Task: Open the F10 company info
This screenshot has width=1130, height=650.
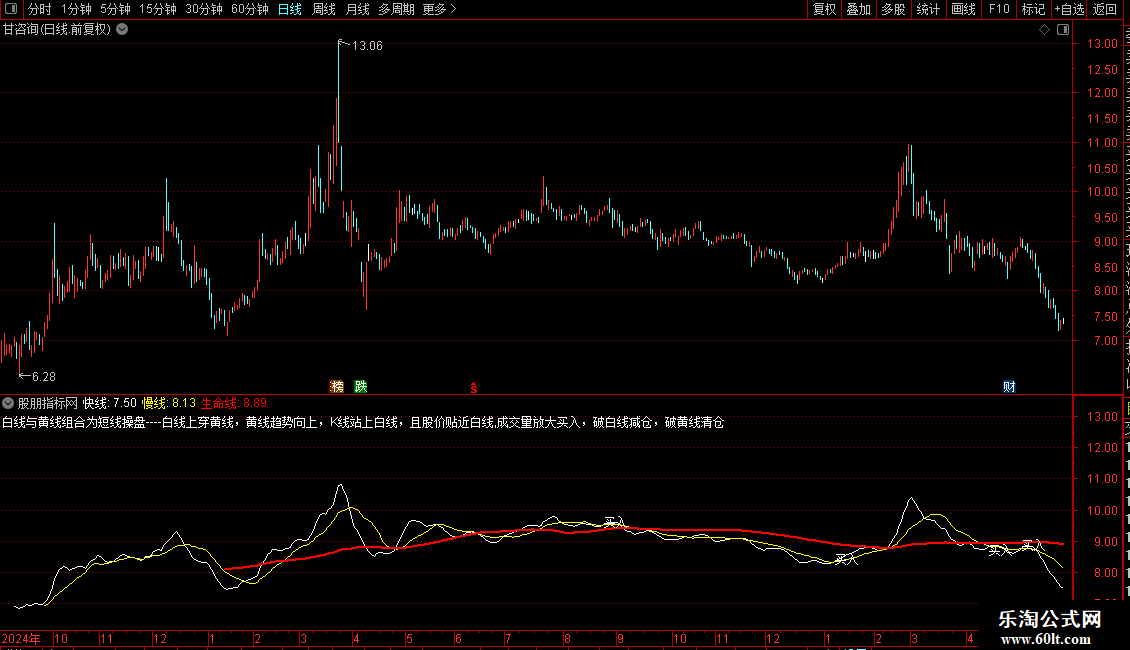Action: [999, 9]
